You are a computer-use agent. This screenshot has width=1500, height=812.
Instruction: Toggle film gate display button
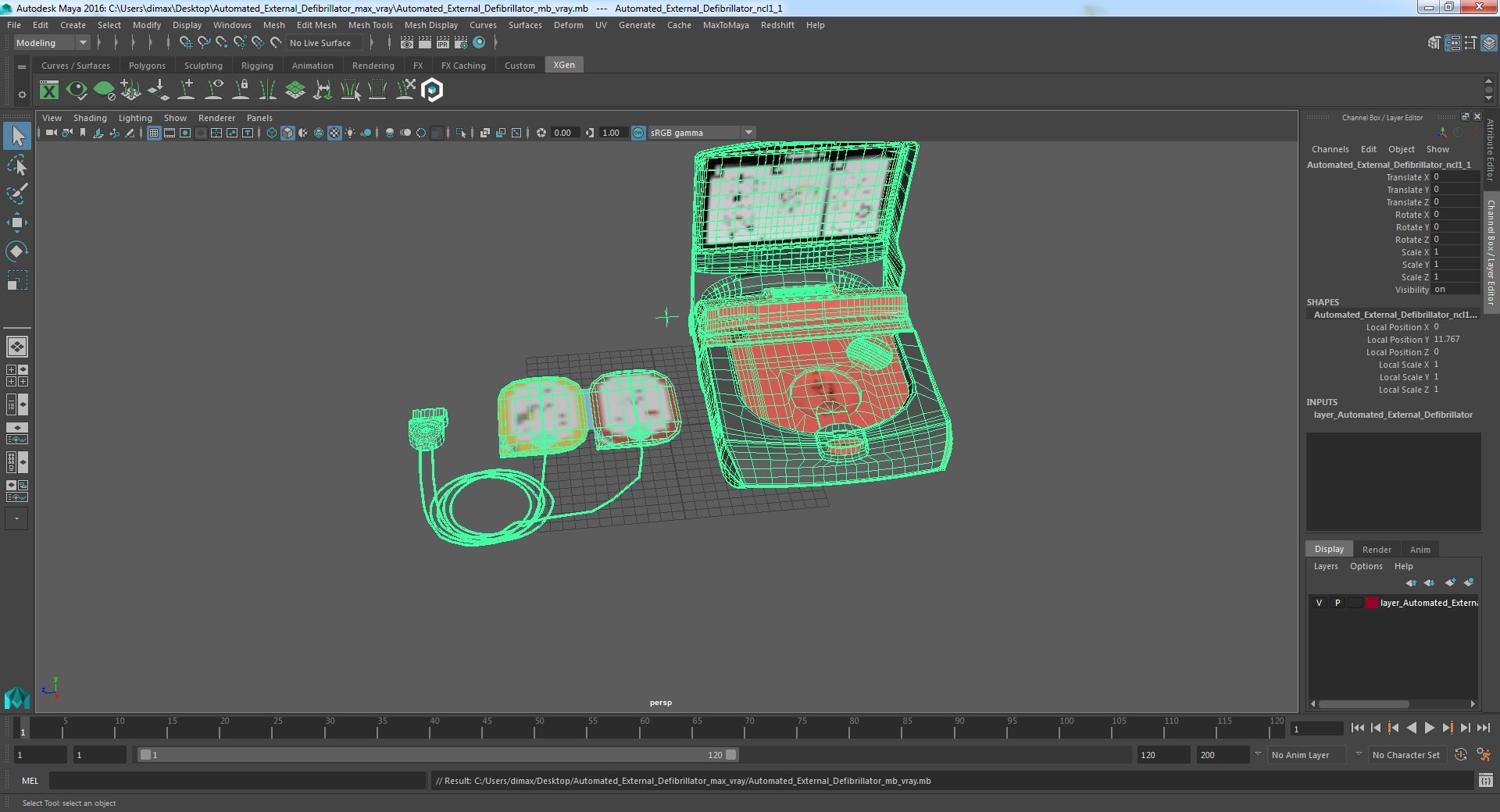(170, 133)
